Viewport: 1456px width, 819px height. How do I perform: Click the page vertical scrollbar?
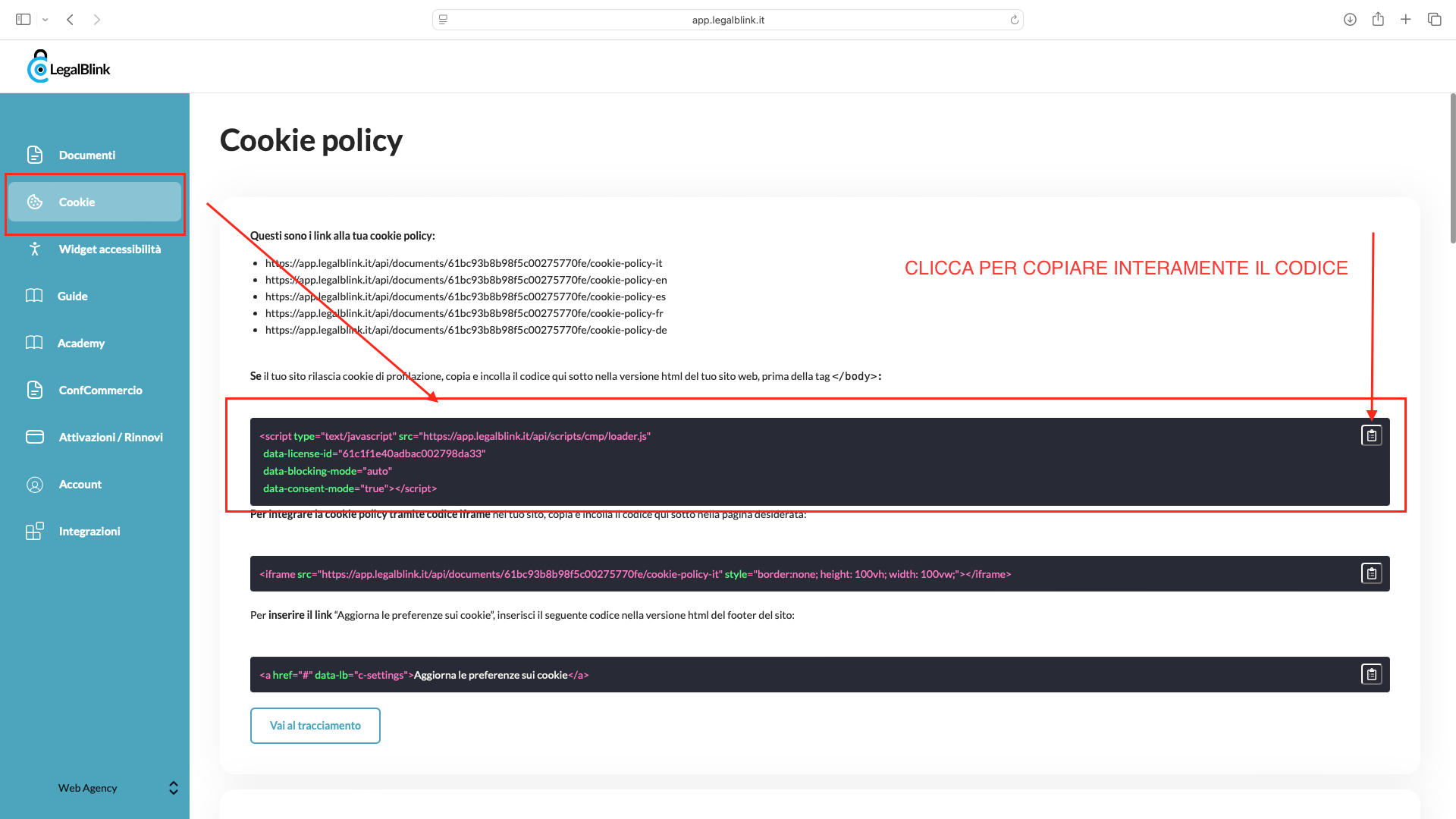(1452, 168)
